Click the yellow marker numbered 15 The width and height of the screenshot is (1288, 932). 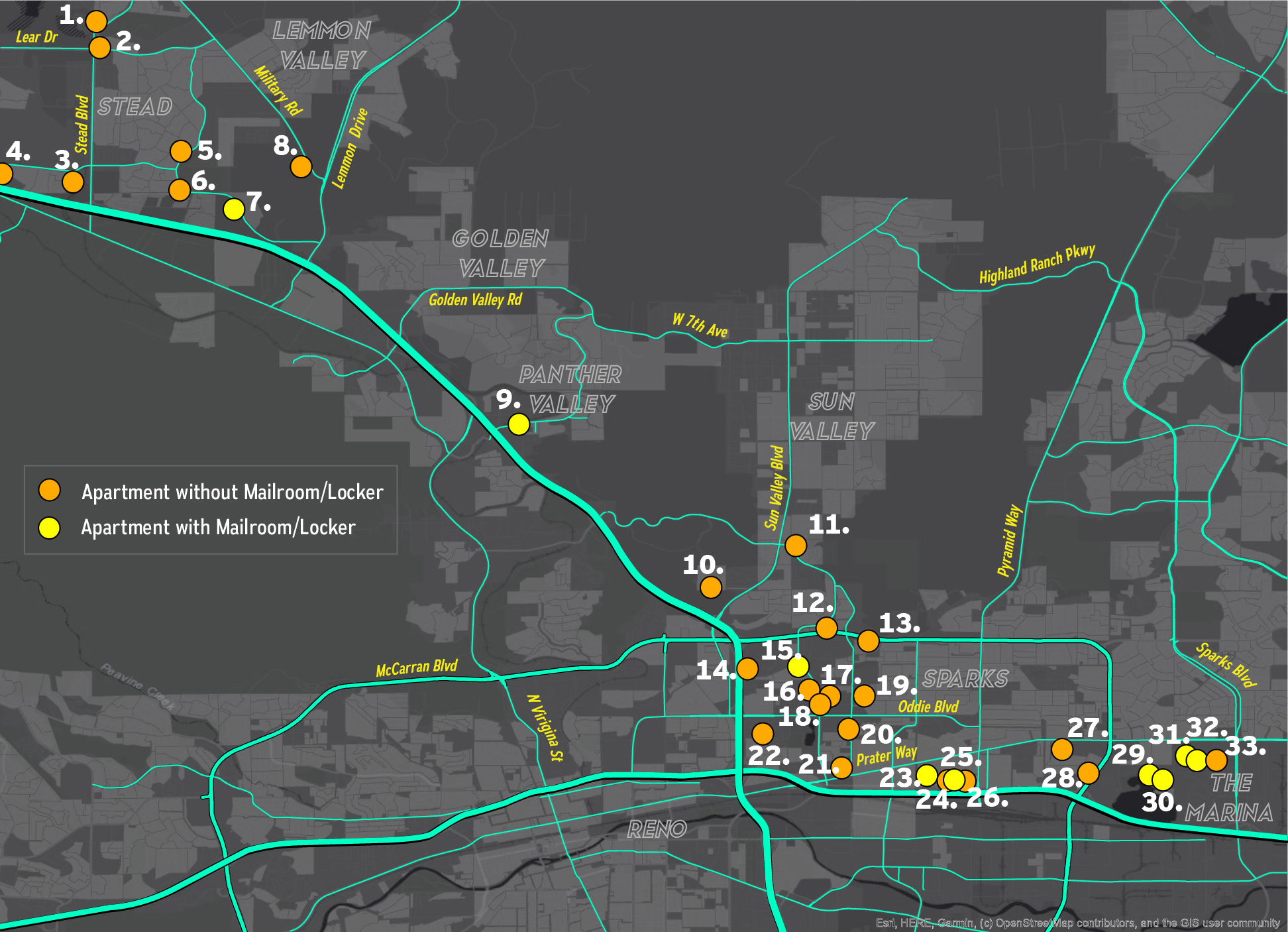[798, 666]
